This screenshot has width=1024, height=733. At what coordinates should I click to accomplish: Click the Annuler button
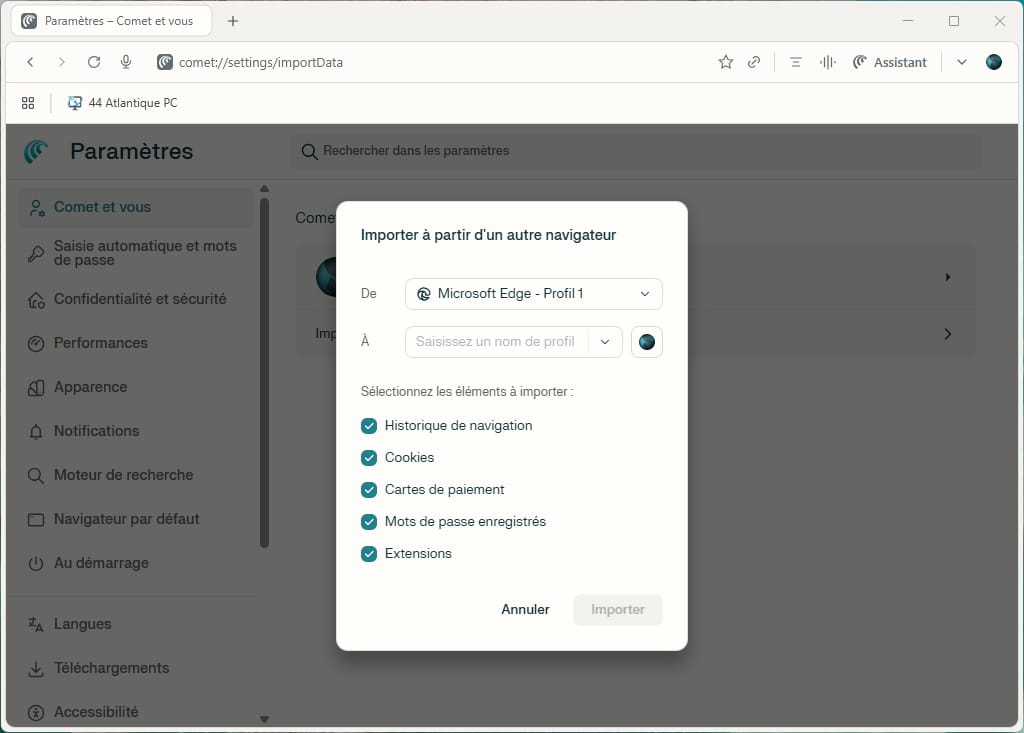coord(525,610)
